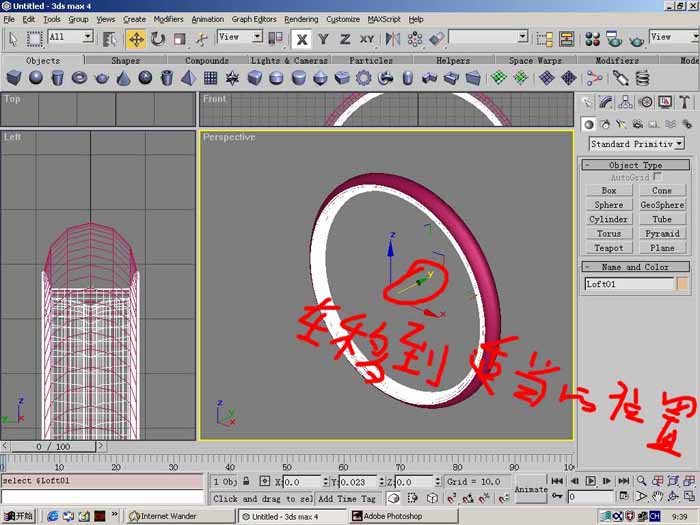Viewport: 700px width, 525px height.
Task: Click the Cone shelf icon
Action: click(x=123, y=78)
